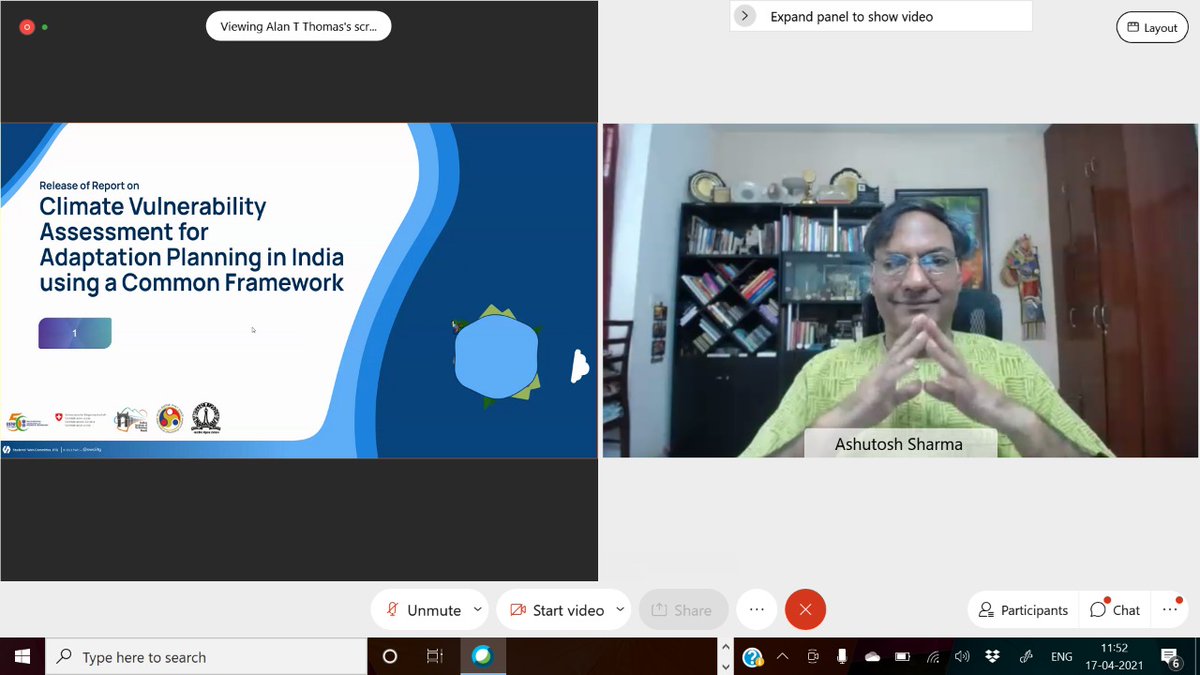Click the Get Help tray icon
Image resolution: width=1200 pixels, height=675 pixels.
click(753, 657)
